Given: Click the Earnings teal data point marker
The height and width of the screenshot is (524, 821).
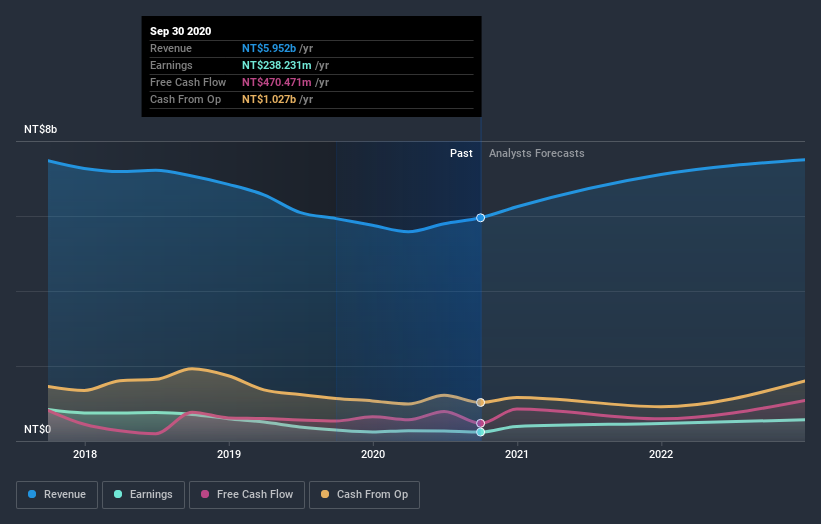Looking at the screenshot, I should tap(480, 432).
